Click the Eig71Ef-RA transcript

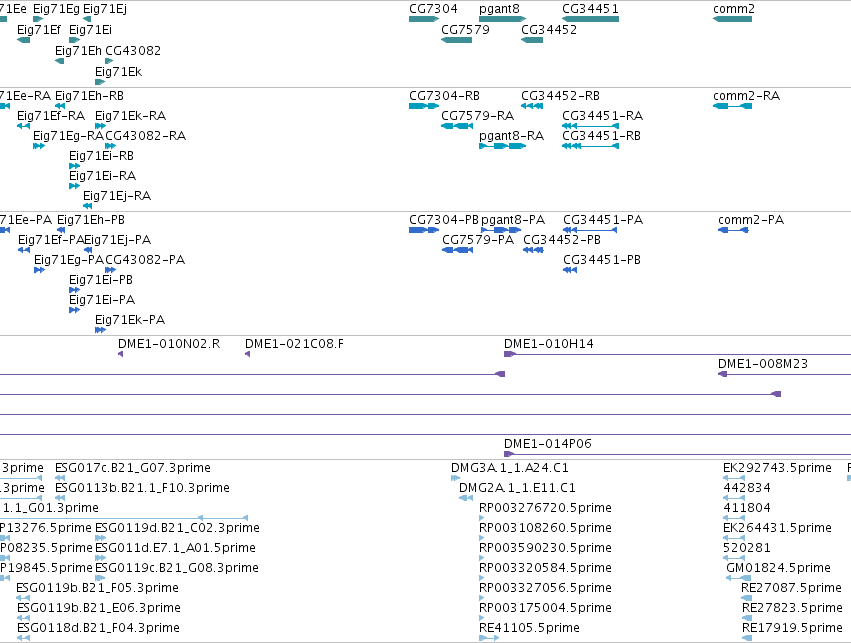coord(23,126)
